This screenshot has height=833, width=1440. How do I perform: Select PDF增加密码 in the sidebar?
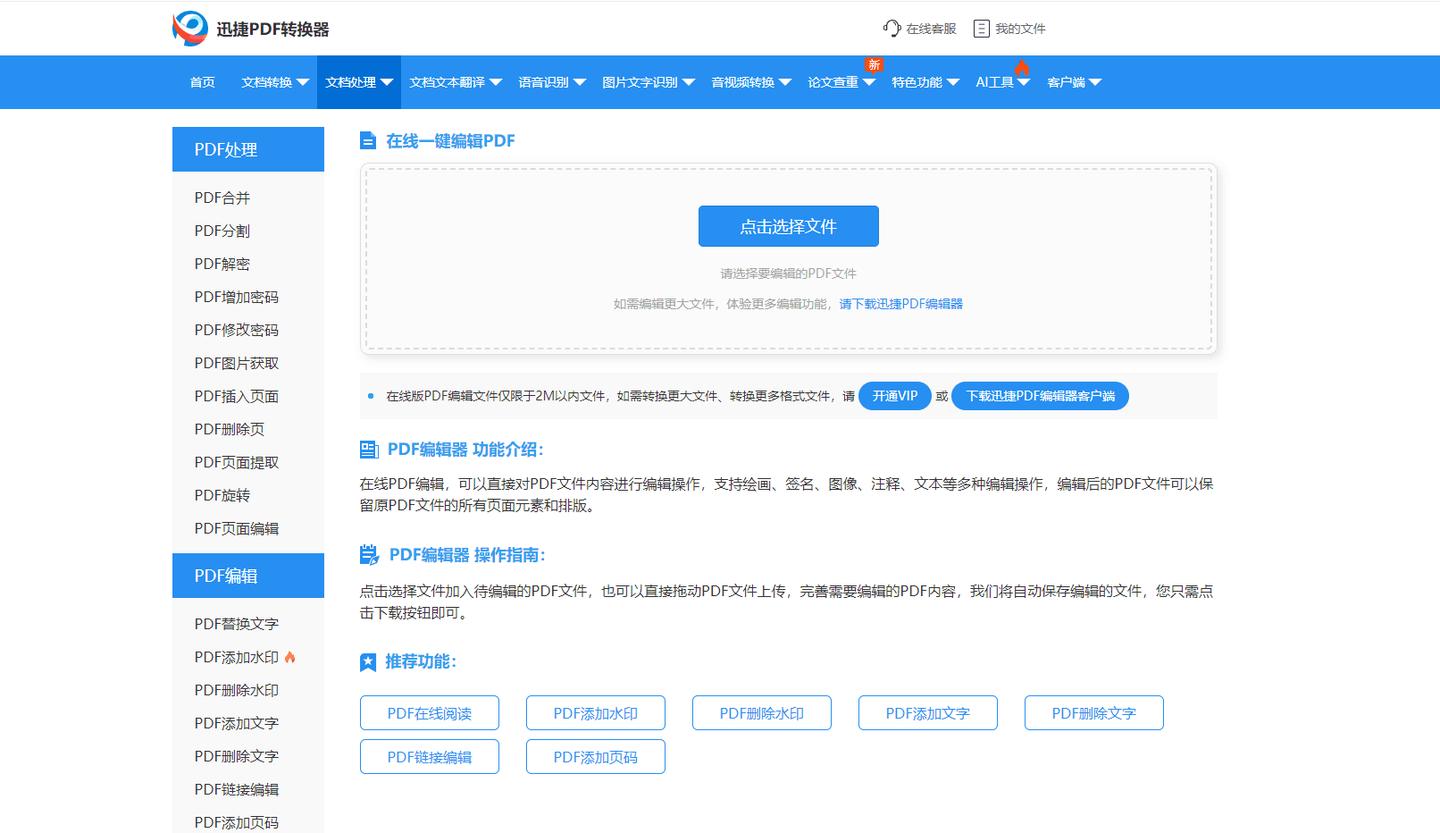click(x=236, y=297)
